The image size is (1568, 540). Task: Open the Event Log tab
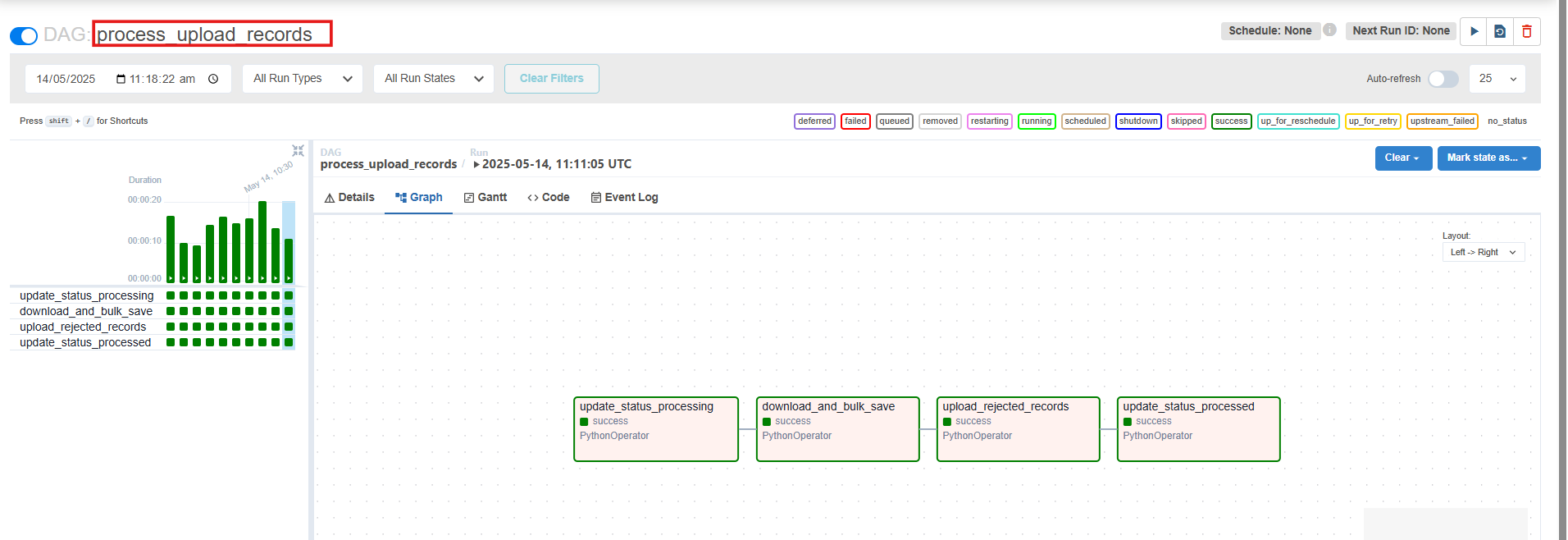point(624,198)
